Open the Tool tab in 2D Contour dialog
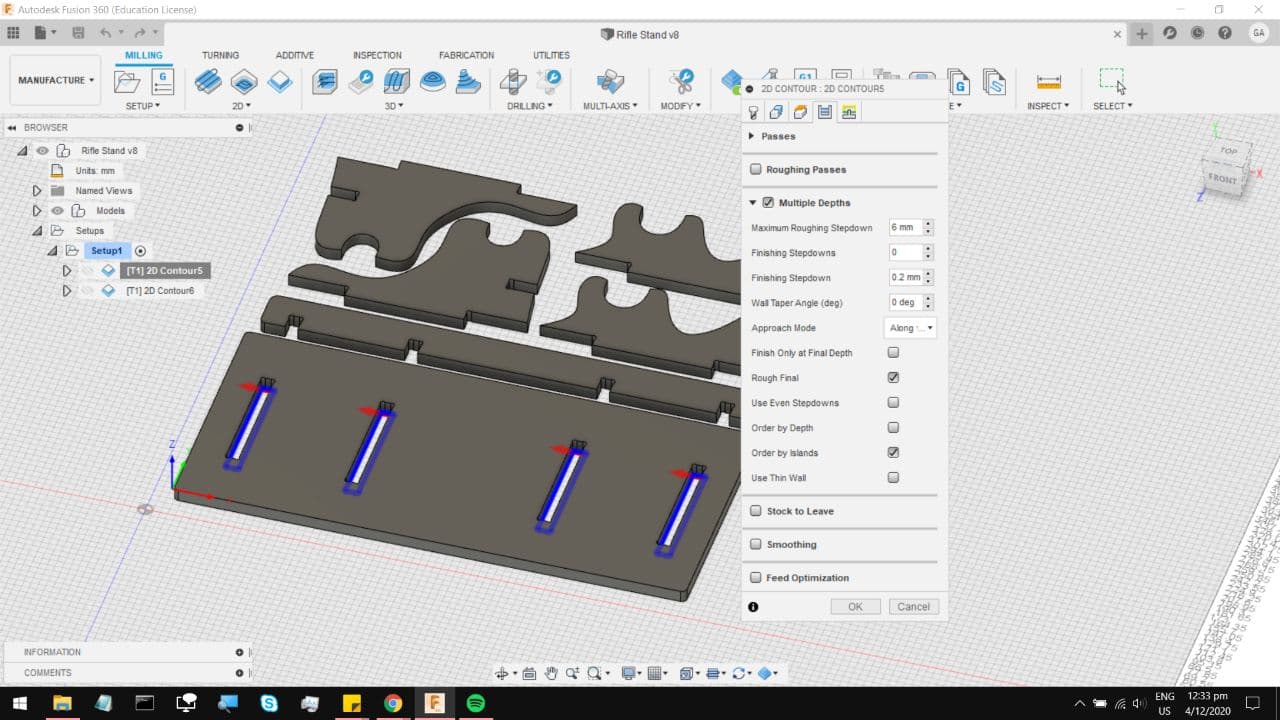 click(754, 112)
